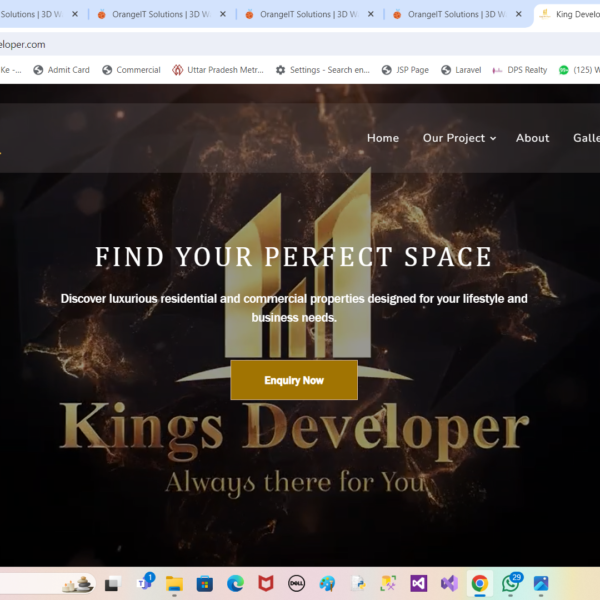This screenshot has height=600, width=600.
Task: Click the Enquiry Now button
Action: point(294,380)
